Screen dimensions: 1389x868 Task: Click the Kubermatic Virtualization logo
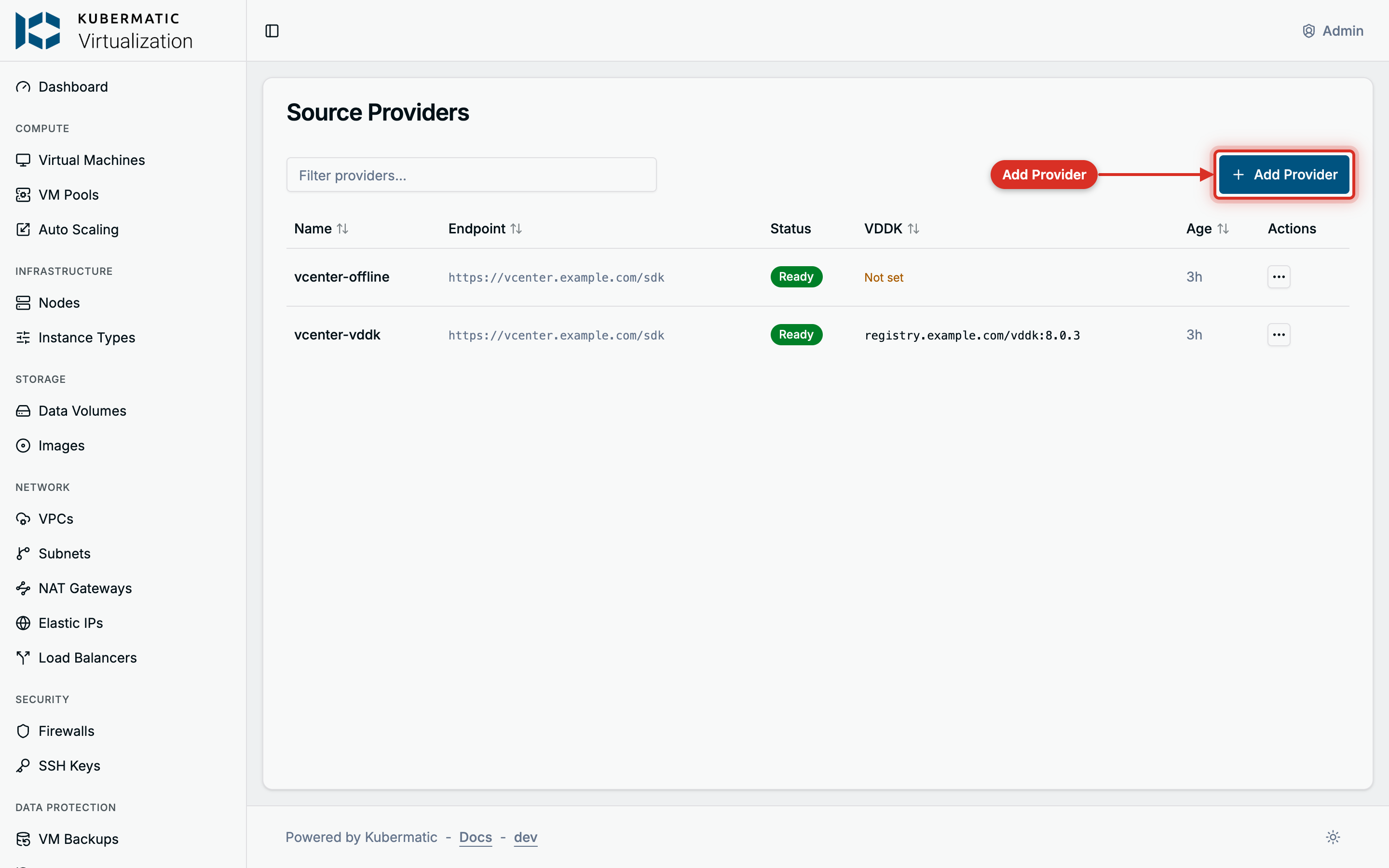[104, 31]
